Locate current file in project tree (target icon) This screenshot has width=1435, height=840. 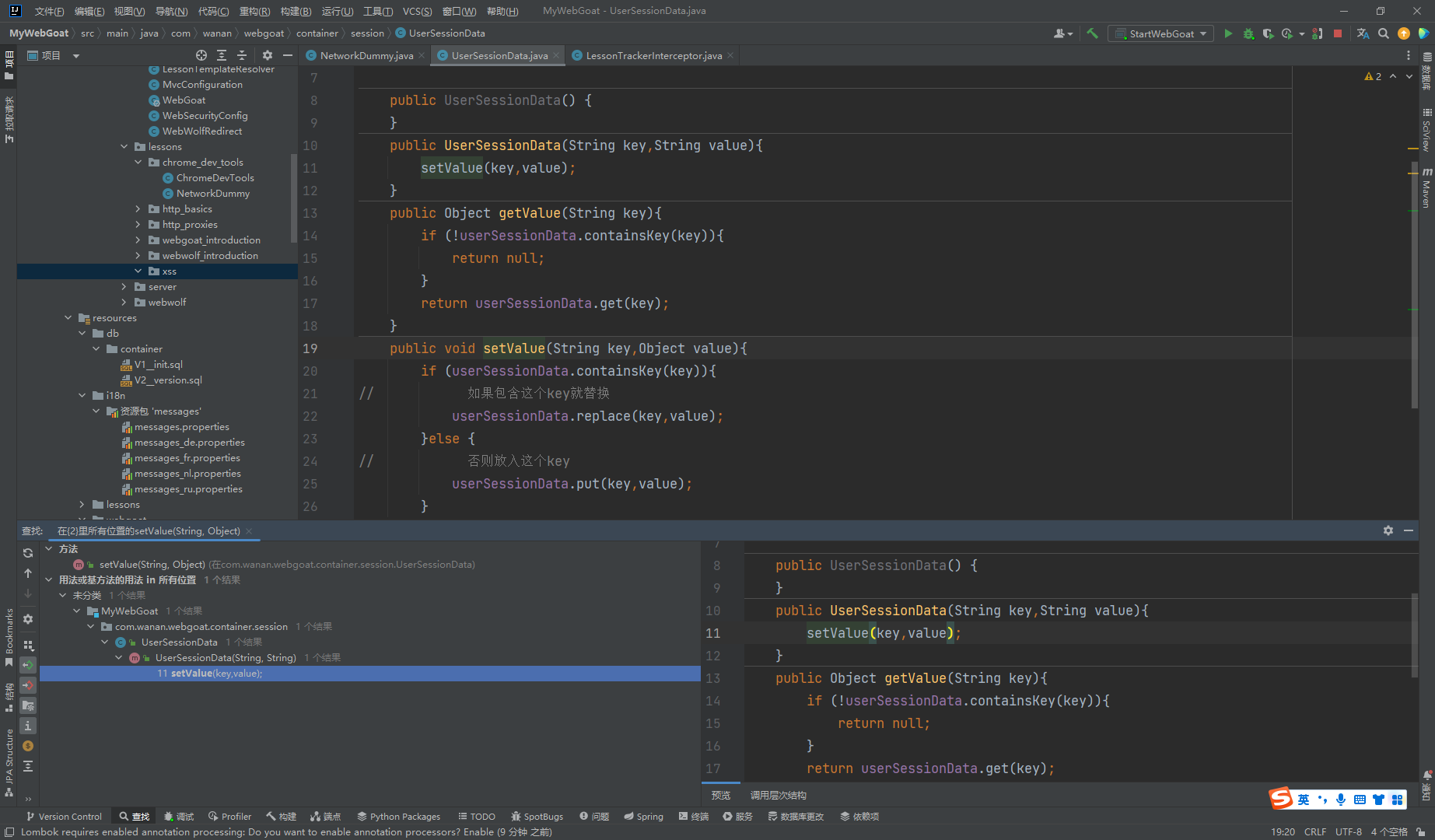tap(201, 55)
